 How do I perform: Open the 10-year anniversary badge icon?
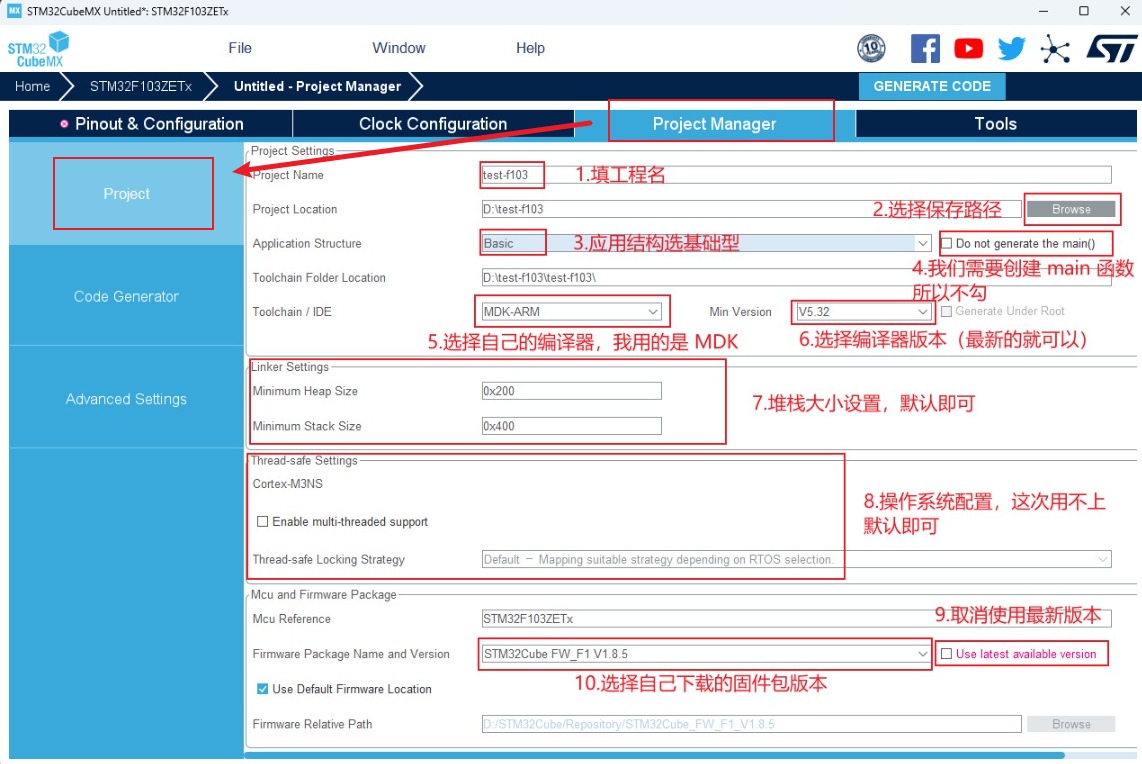[x=871, y=49]
